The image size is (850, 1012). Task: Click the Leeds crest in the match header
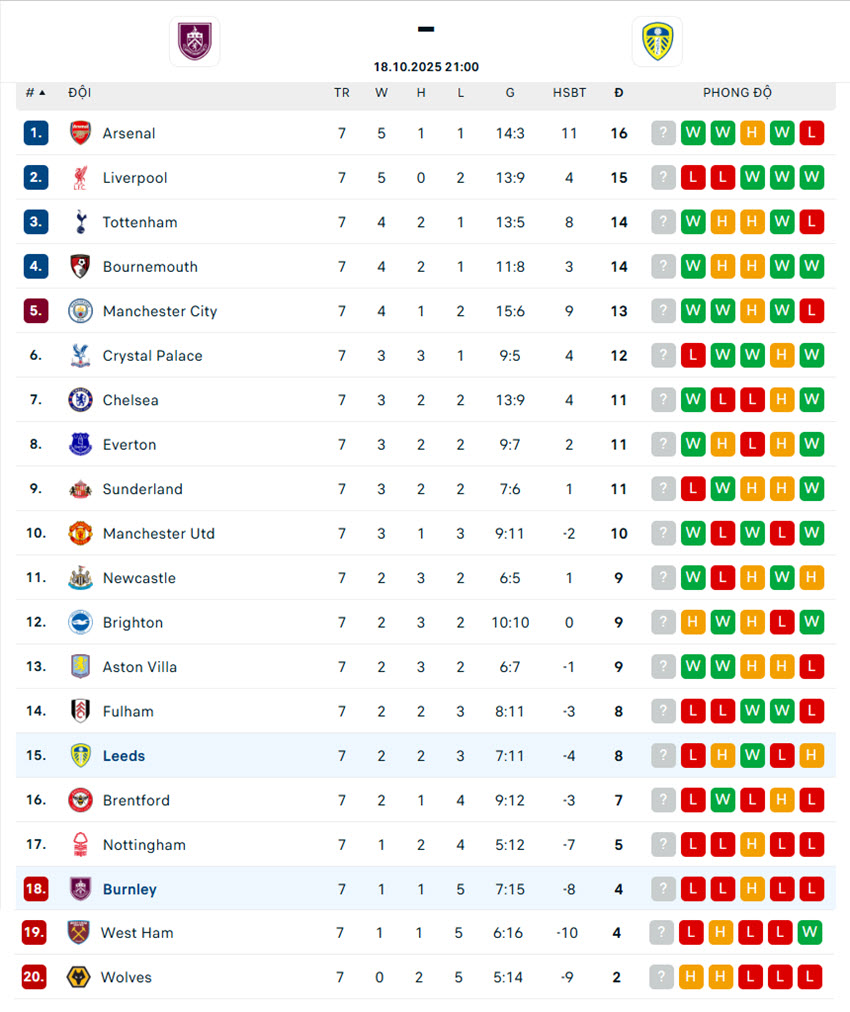657,42
